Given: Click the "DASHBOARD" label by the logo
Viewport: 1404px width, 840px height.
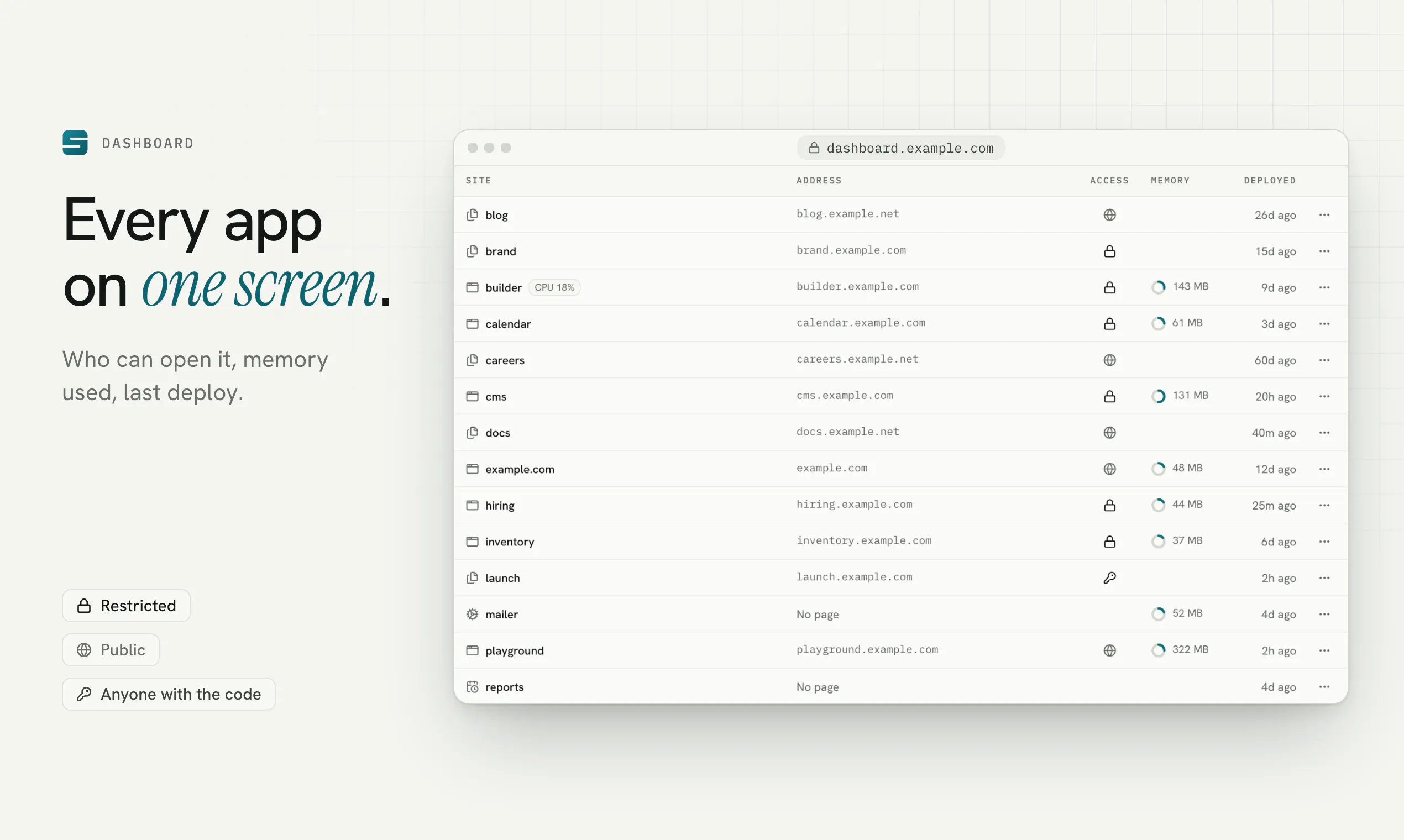Looking at the screenshot, I should point(148,143).
